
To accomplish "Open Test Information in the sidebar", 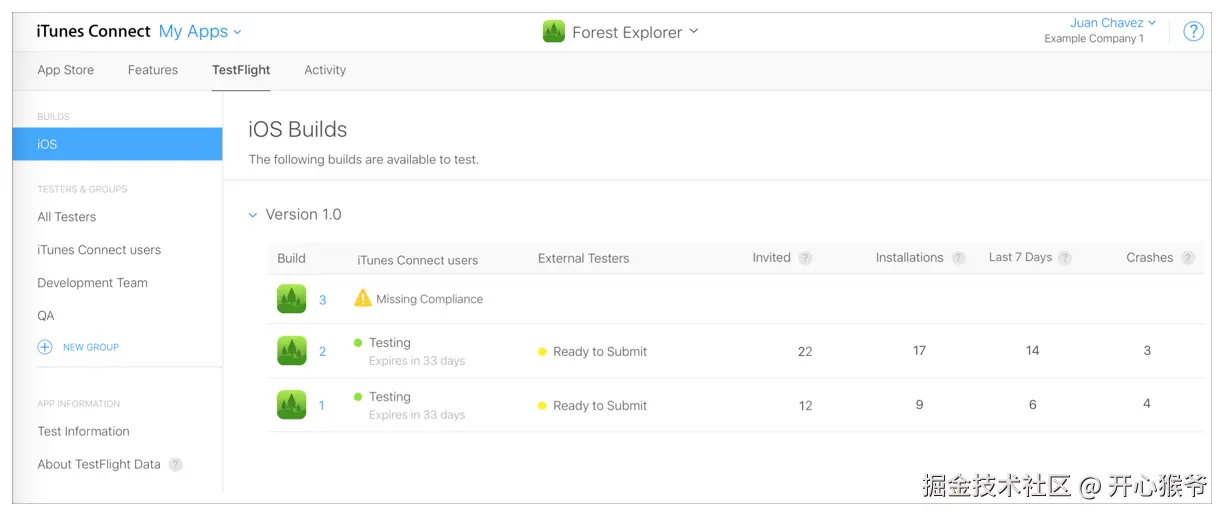I will pos(84,432).
